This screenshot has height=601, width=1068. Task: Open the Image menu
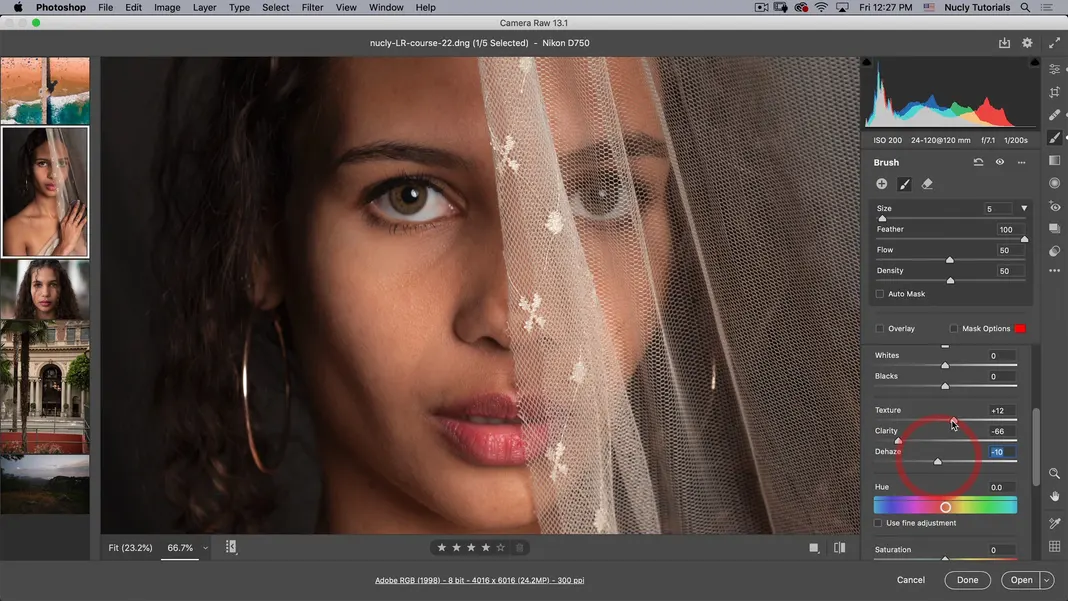[167, 7]
